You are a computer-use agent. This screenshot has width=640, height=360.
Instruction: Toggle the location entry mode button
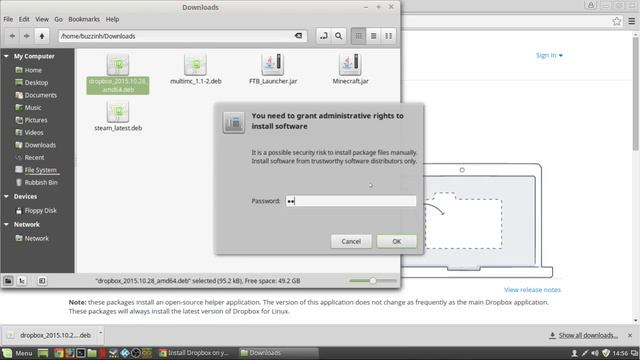[x=324, y=36]
